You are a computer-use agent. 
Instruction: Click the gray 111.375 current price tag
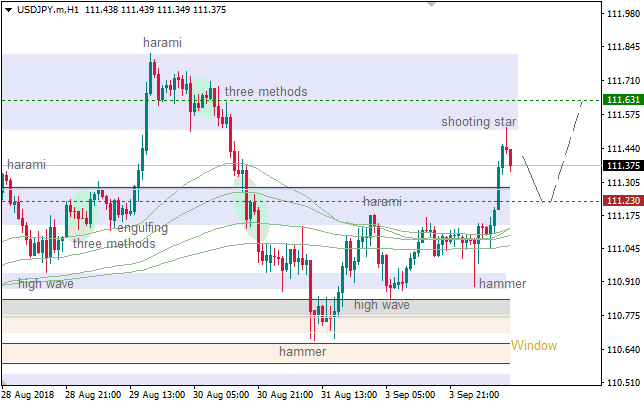623,166
